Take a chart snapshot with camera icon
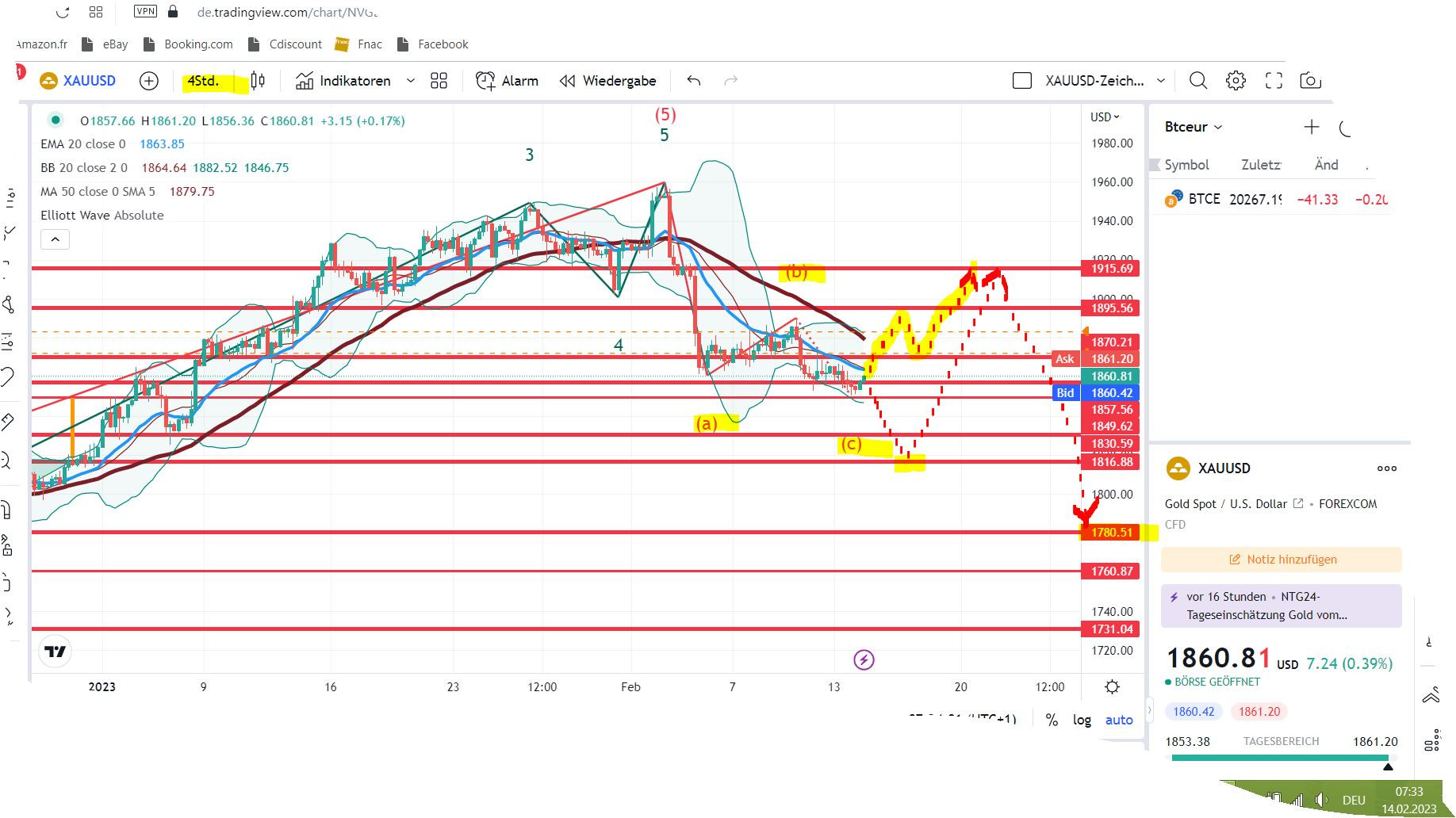This screenshot has height=818, width=1456. coord(1311,81)
